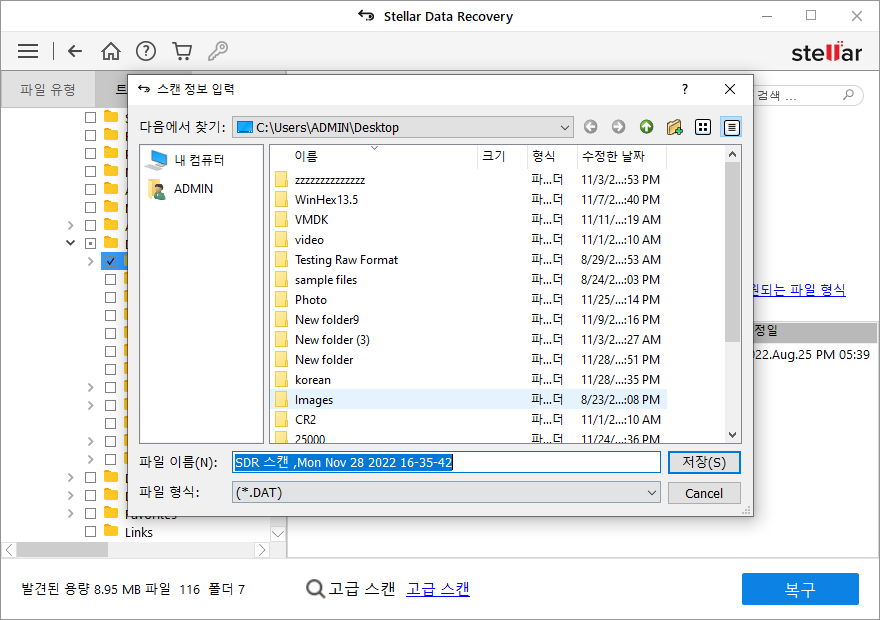The width and height of the screenshot is (880, 620).
Task: Select the WinHex13.5 folder
Action: (327, 200)
